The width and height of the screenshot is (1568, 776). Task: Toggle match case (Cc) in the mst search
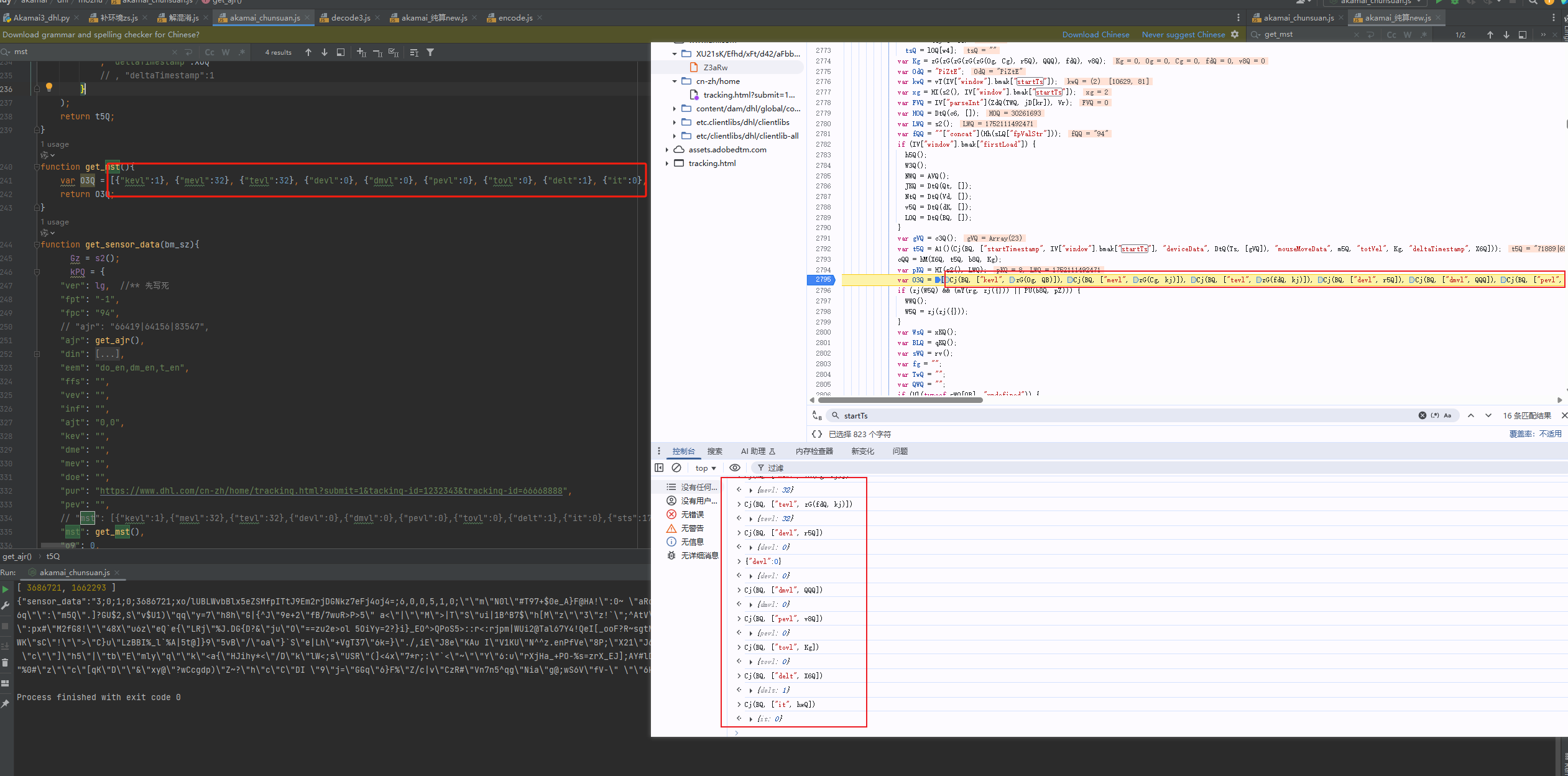210,52
